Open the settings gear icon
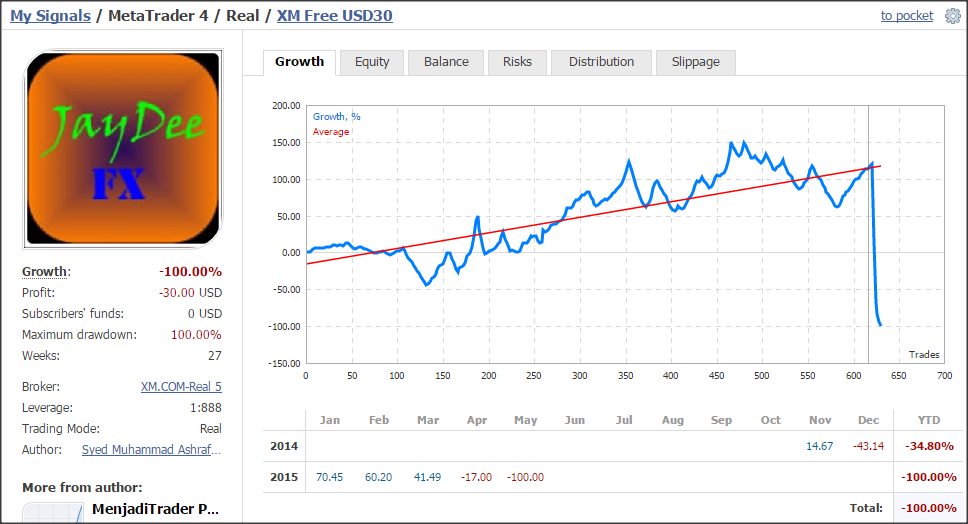 pyautogui.click(x=953, y=16)
